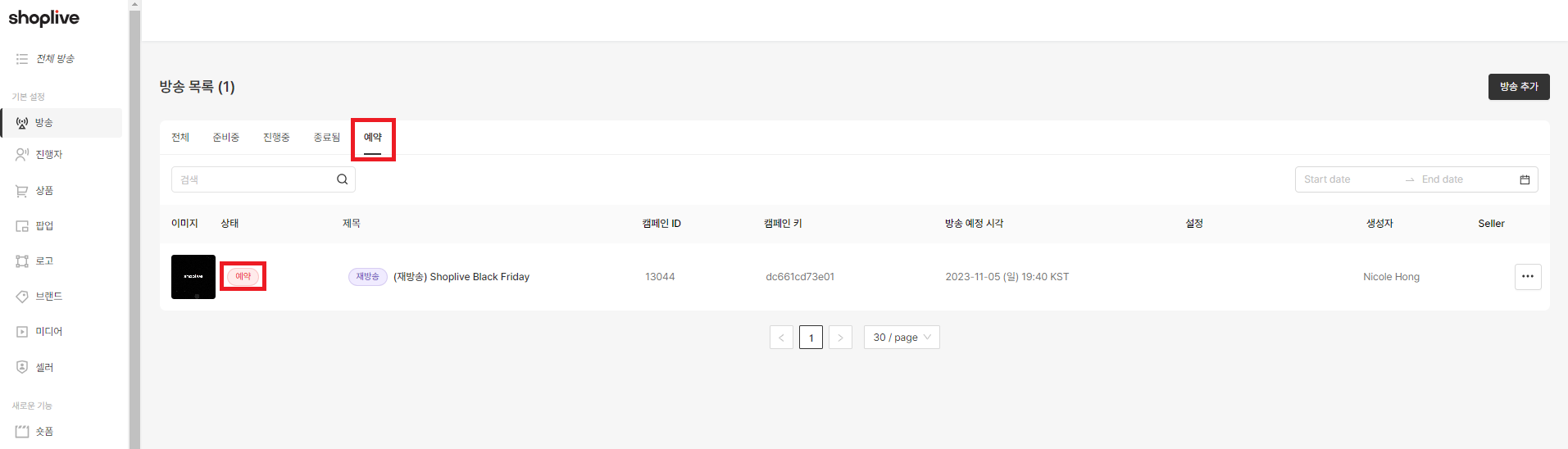Click the 캠페인 키 column header
Screen dimensions: 1568x449
[x=783, y=224]
